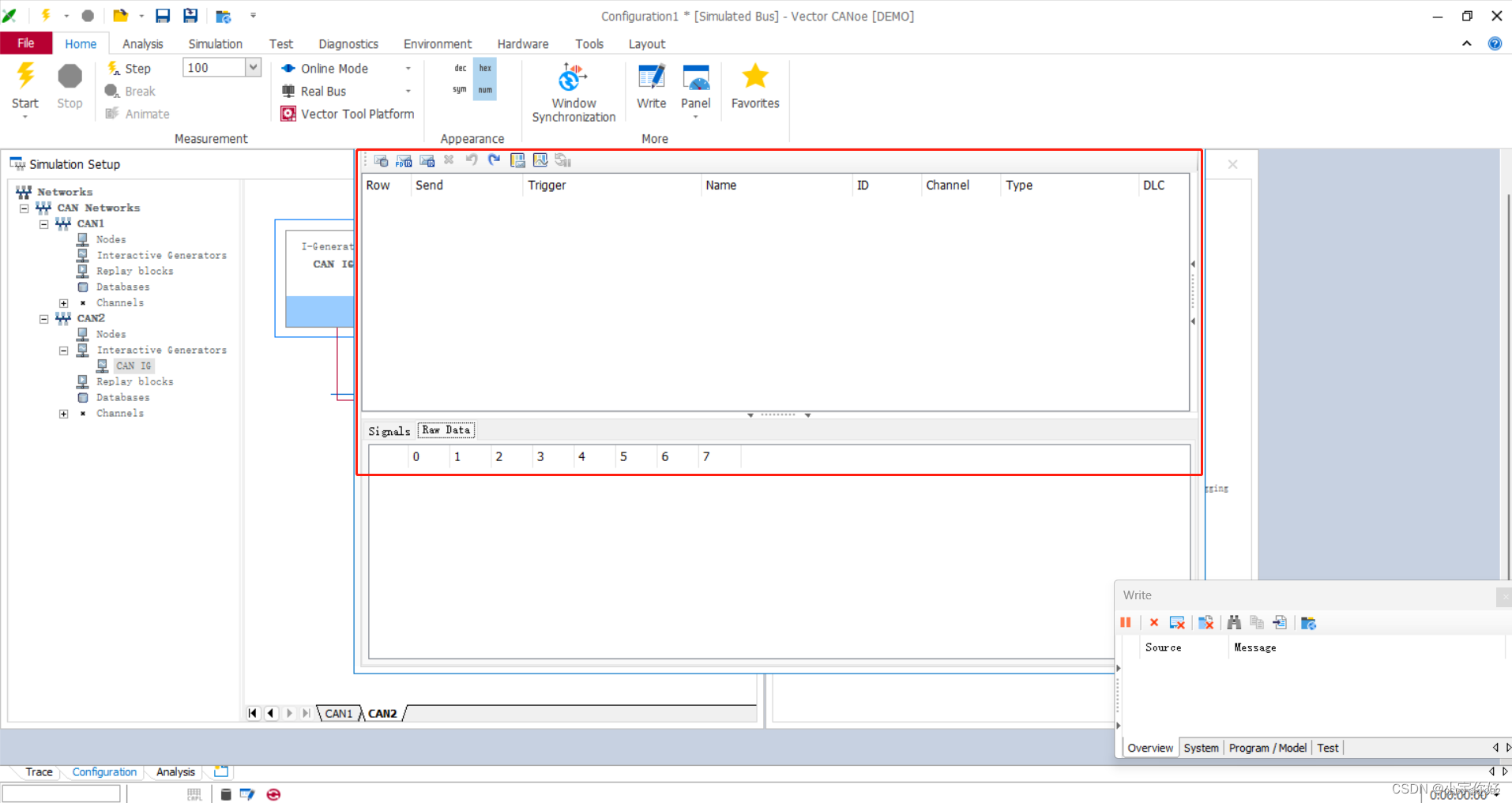Click the first-tab navigation arrow beside CAN1
The height and width of the screenshot is (803, 1512).
point(253,713)
